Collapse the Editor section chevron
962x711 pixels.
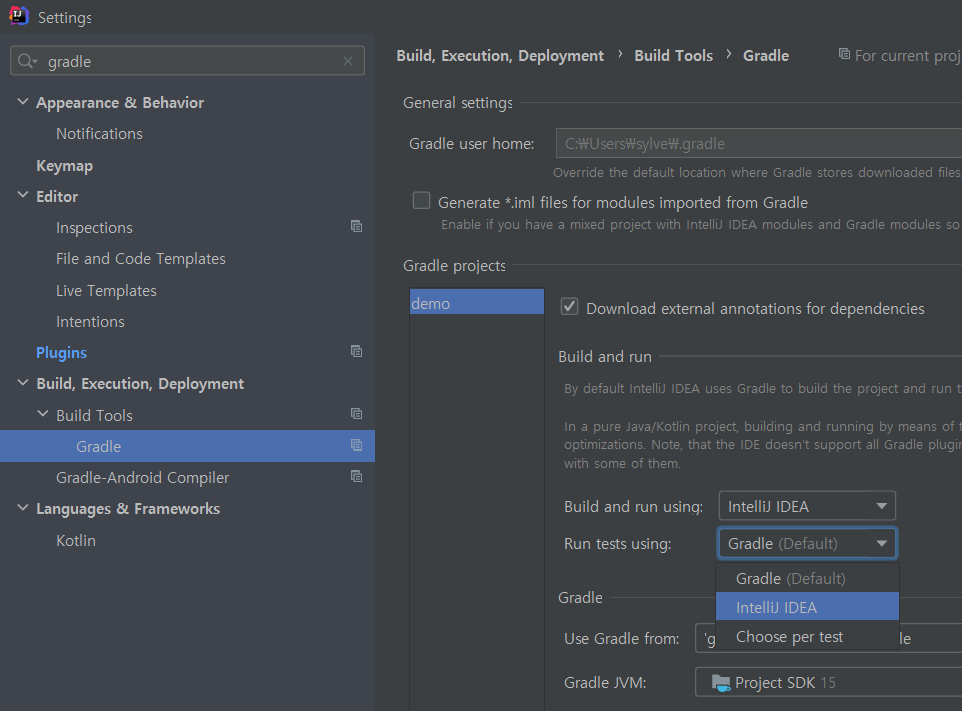click(x=23, y=195)
